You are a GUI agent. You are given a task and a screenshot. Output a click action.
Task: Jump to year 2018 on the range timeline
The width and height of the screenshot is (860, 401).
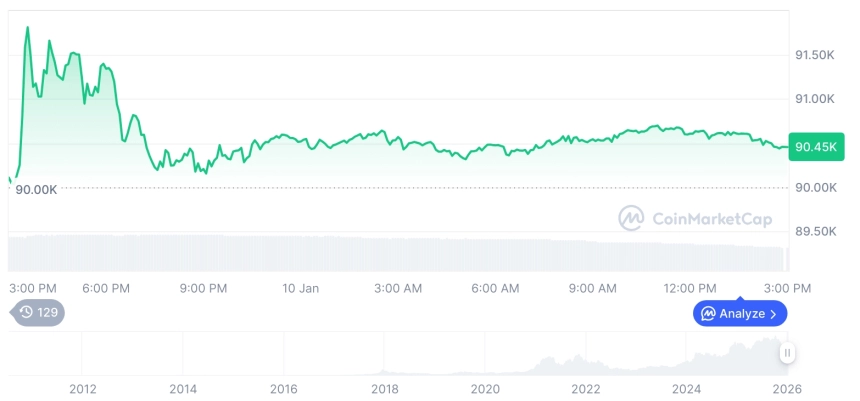click(385, 388)
